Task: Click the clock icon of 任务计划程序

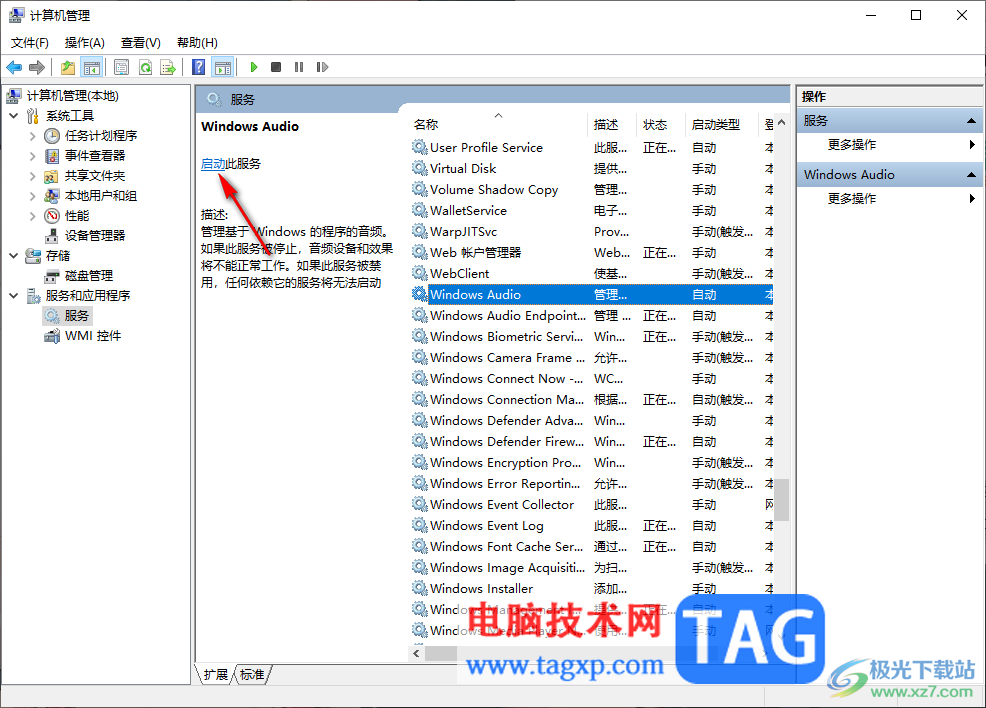Action: (52, 136)
